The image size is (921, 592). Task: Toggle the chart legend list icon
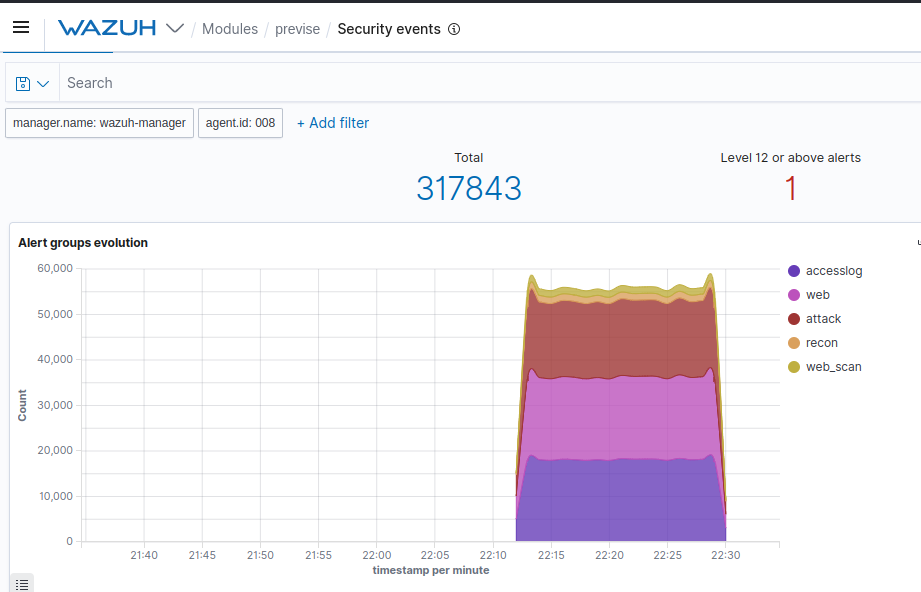point(22,584)
